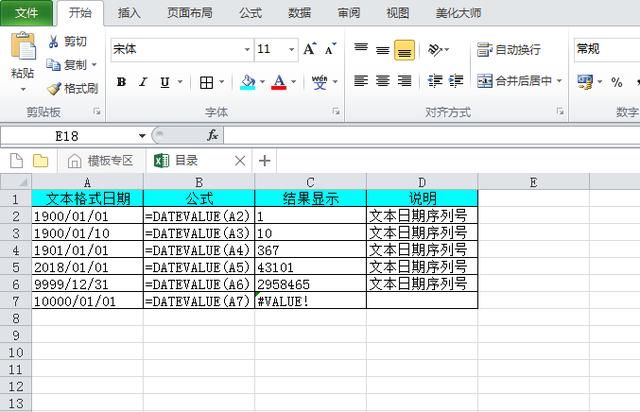The width and height of the screenshot is (640, 412).
Task: Apply the red font color
Action: [279, 82]
